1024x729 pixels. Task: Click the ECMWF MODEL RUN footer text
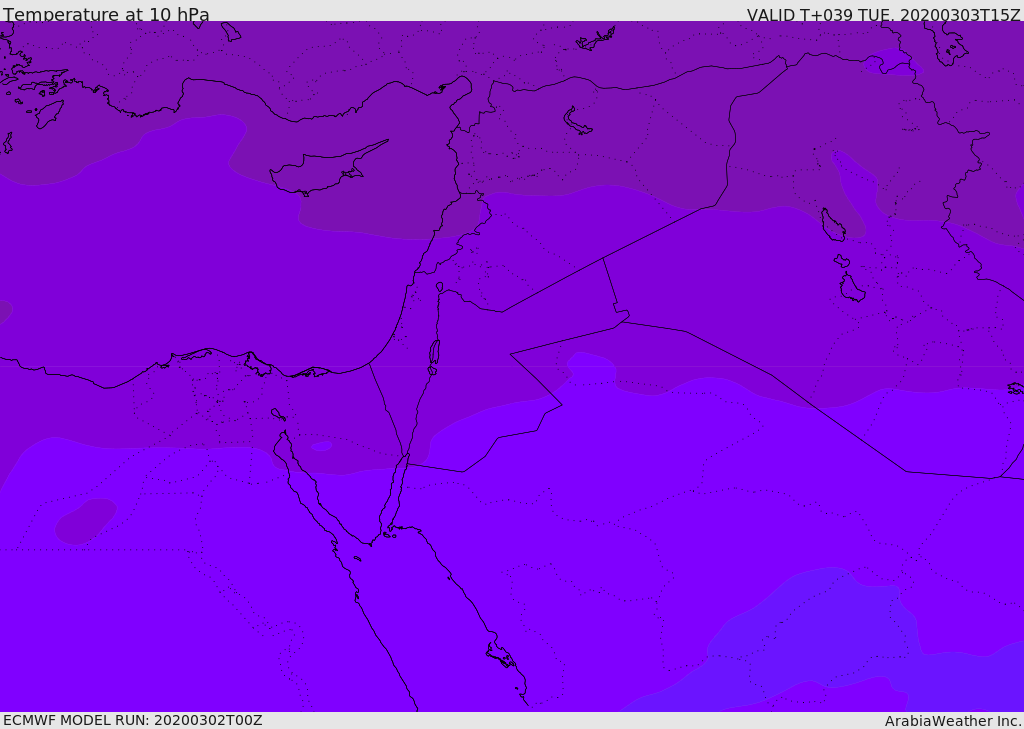[x=133, y=720]
